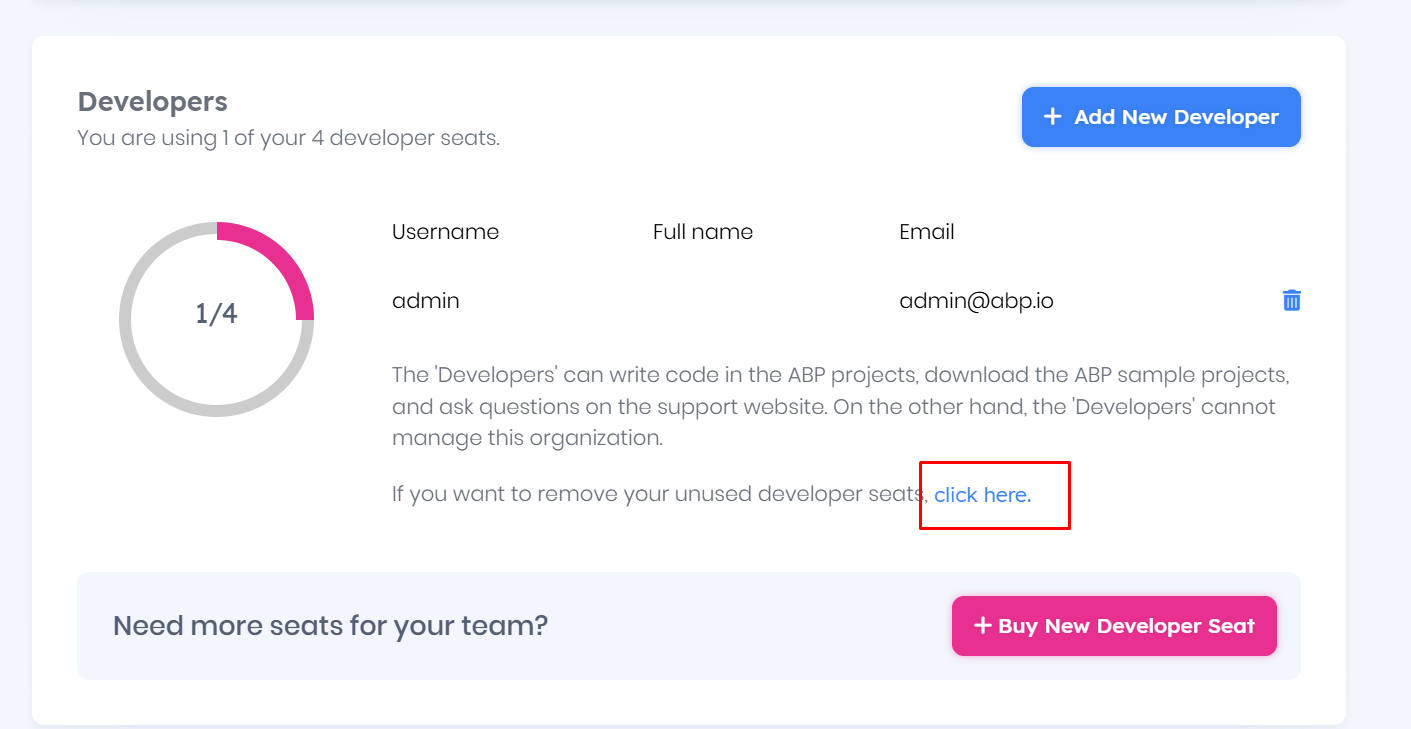
Task: Click the Username column header
Action: (445, 232)
